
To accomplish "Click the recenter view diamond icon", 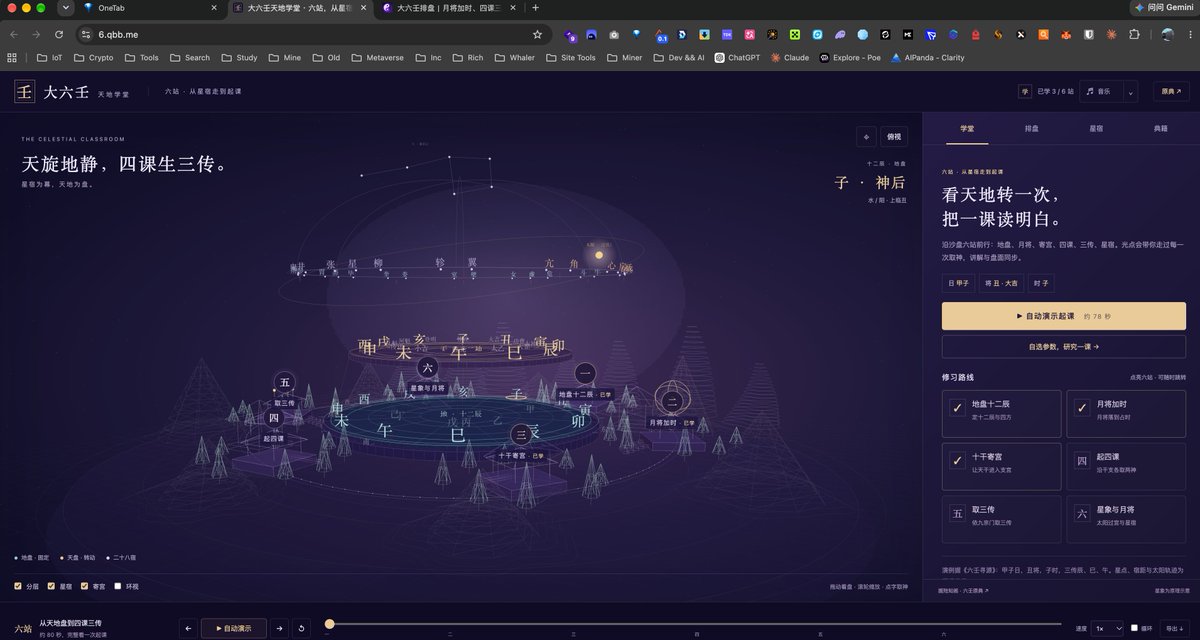I will (865, 137).
